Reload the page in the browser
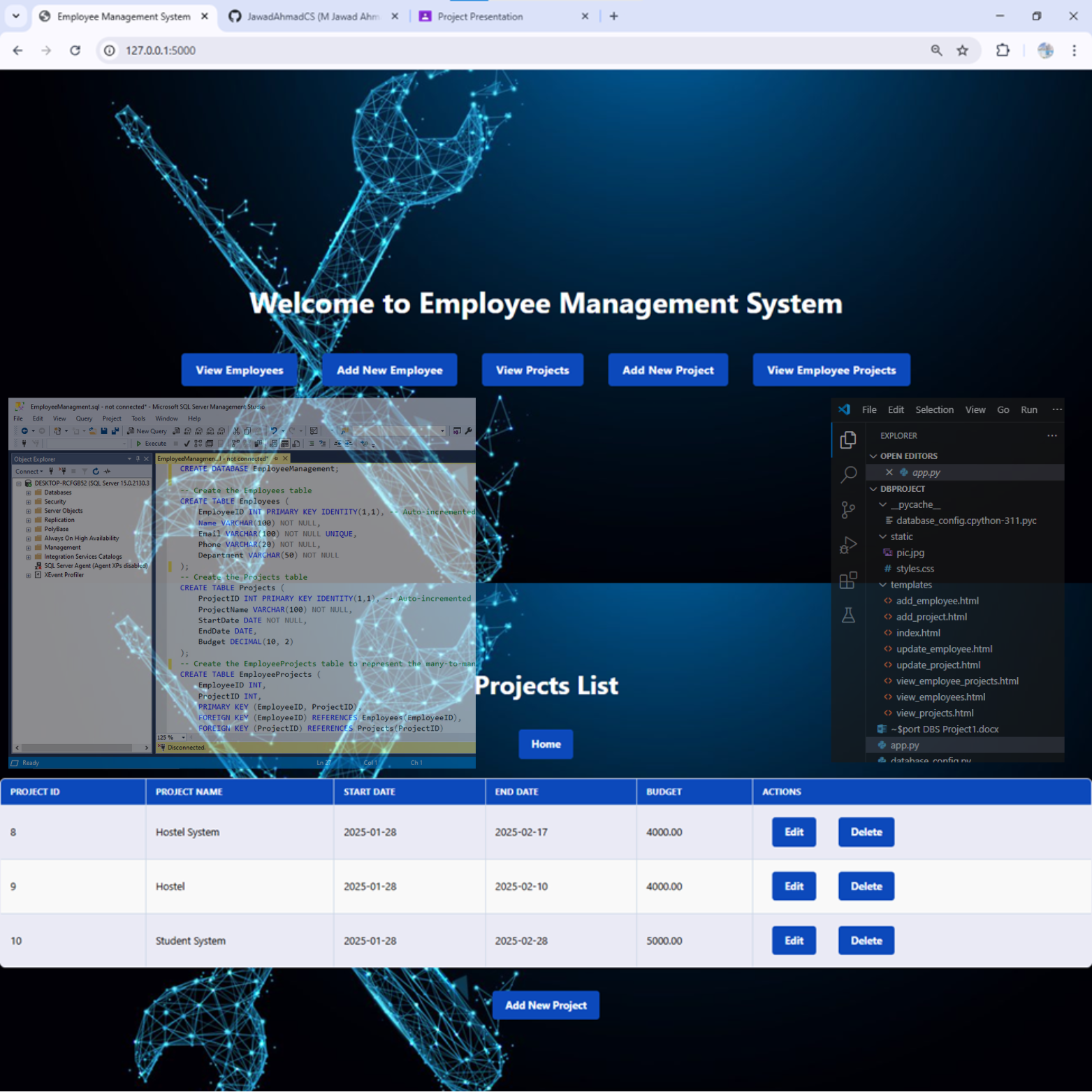The height and width of the screenshot is (1092, 1092). click(x=75, y=50)
